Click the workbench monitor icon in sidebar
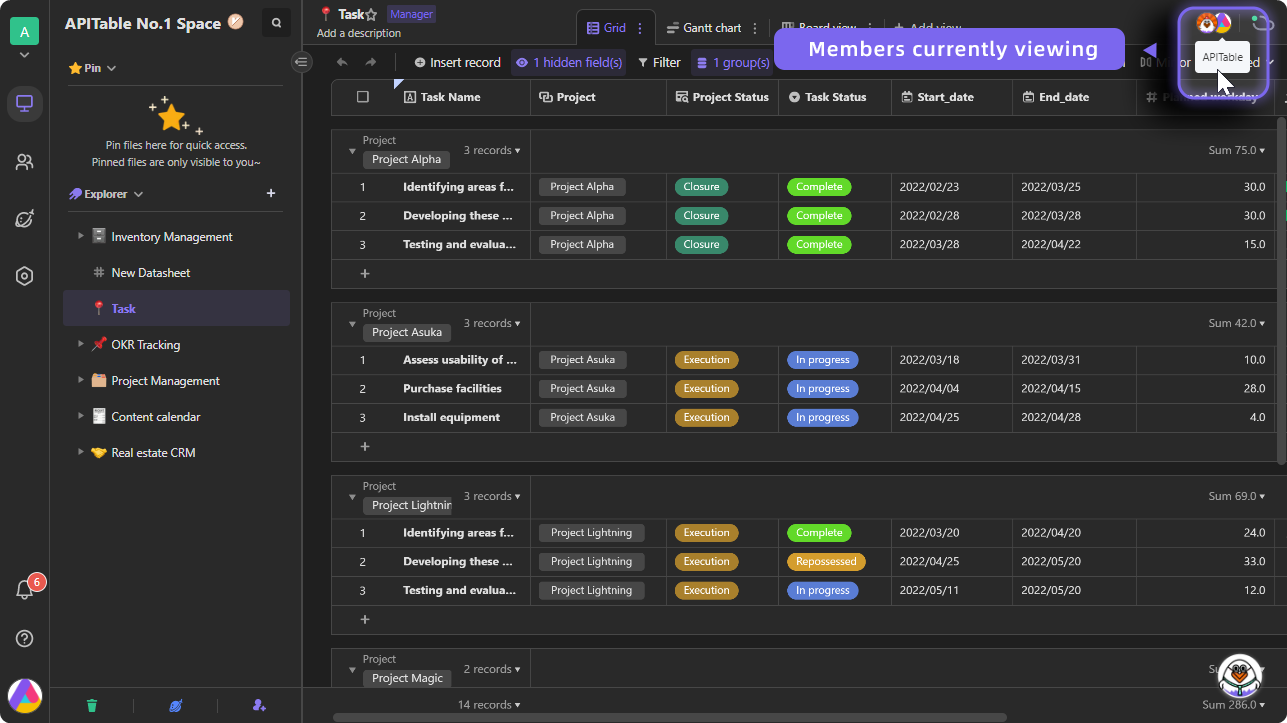 [24, 103]
